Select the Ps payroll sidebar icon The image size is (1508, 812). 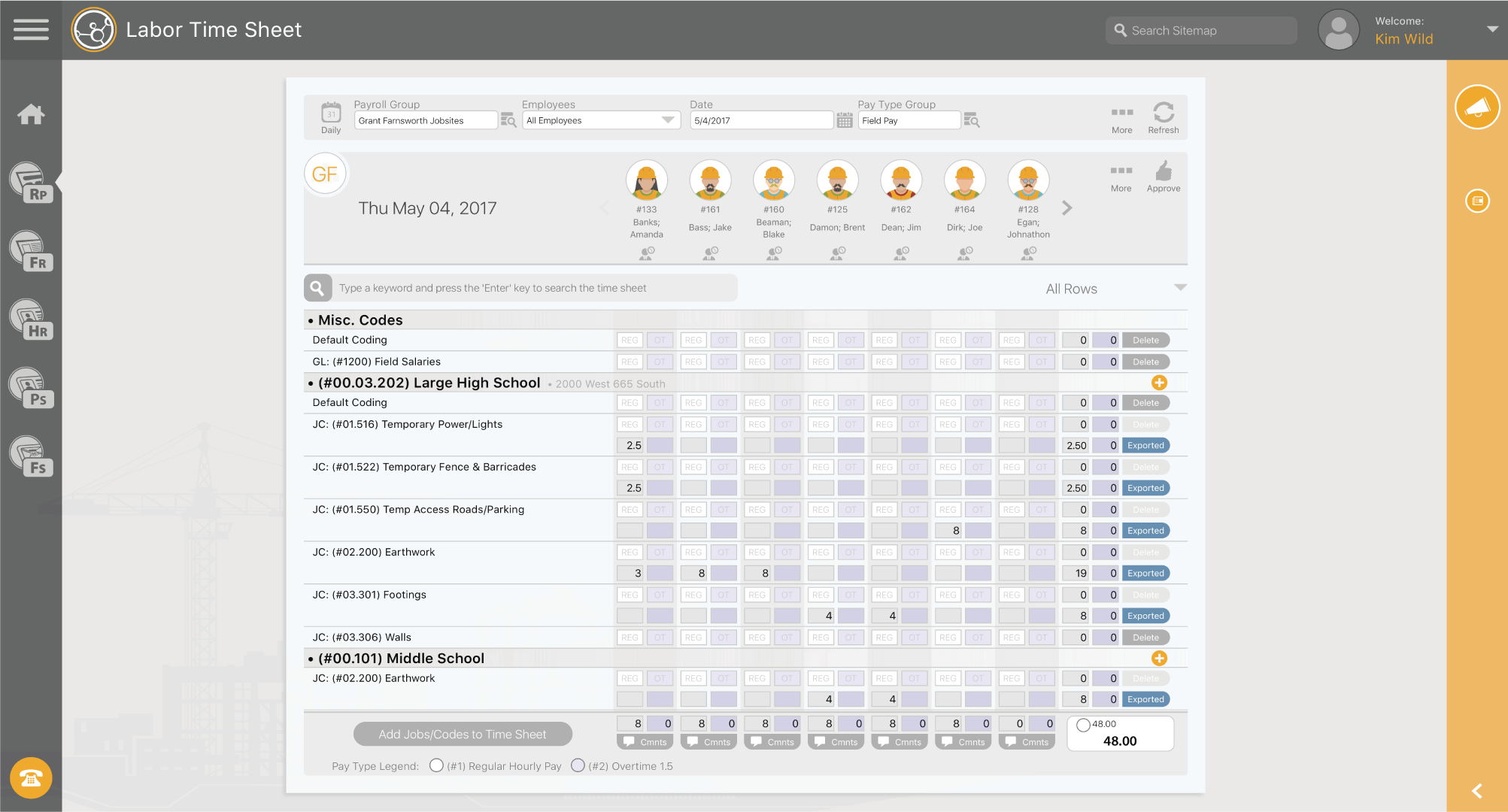pyautogui.click(x=31, y=386)
